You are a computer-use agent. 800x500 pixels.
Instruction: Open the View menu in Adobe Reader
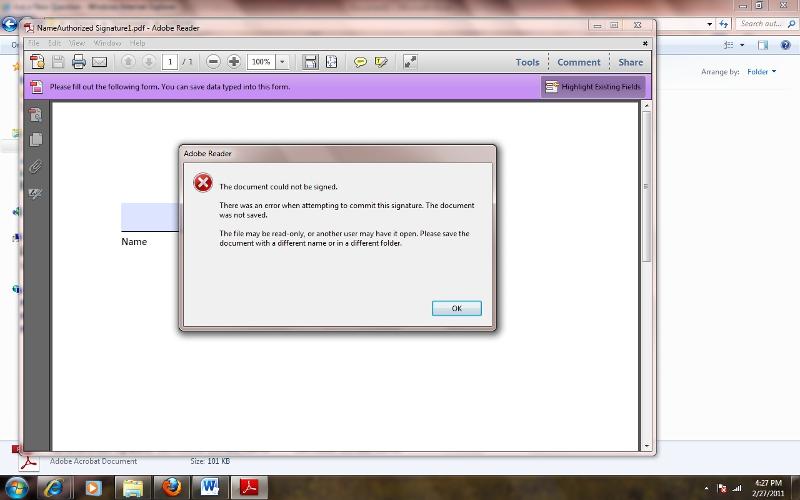[x=77, y=43]
